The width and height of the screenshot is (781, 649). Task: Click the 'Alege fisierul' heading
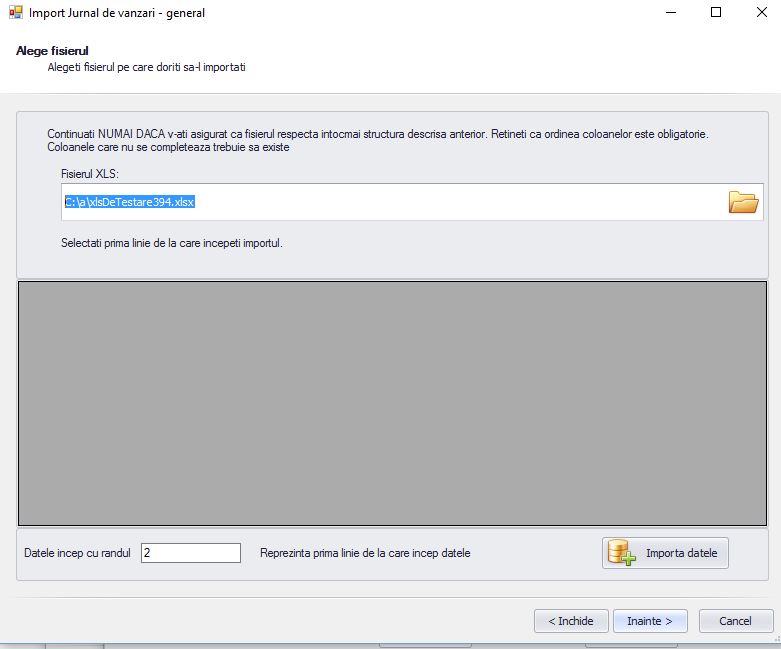click(47, 51)
